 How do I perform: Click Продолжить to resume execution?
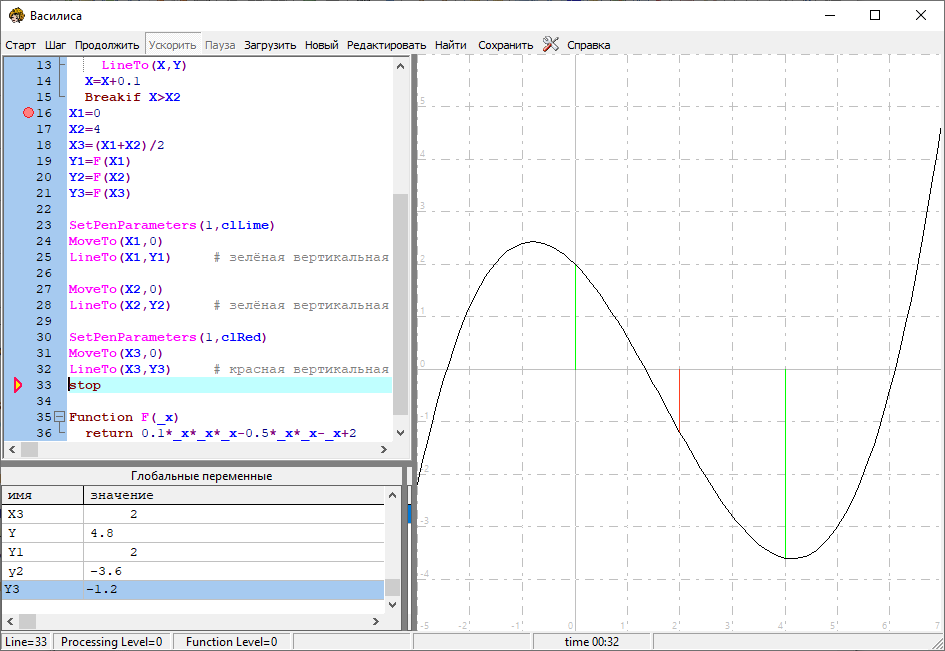pos(107,45)
